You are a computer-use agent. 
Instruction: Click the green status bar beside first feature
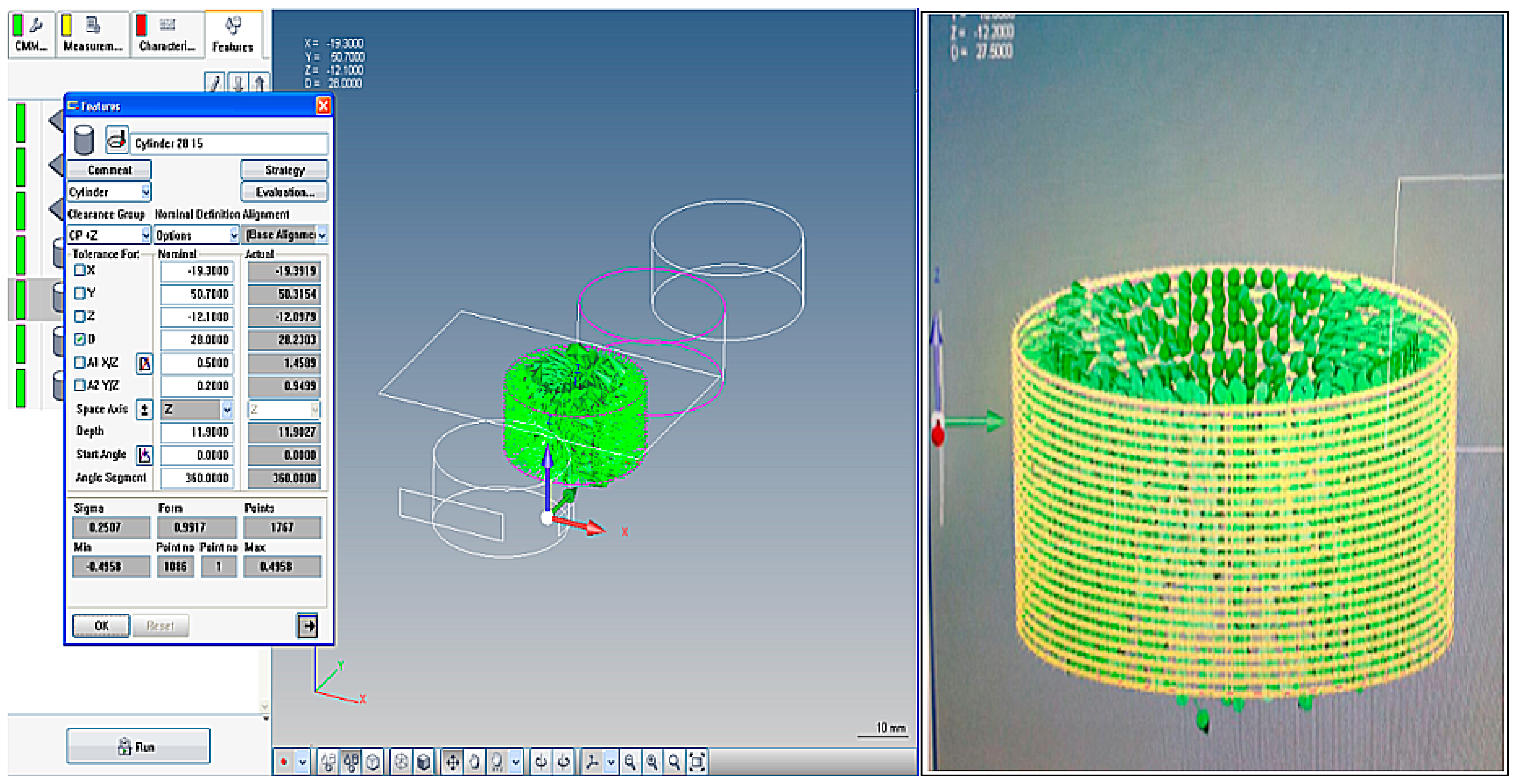tap(21, 123)
